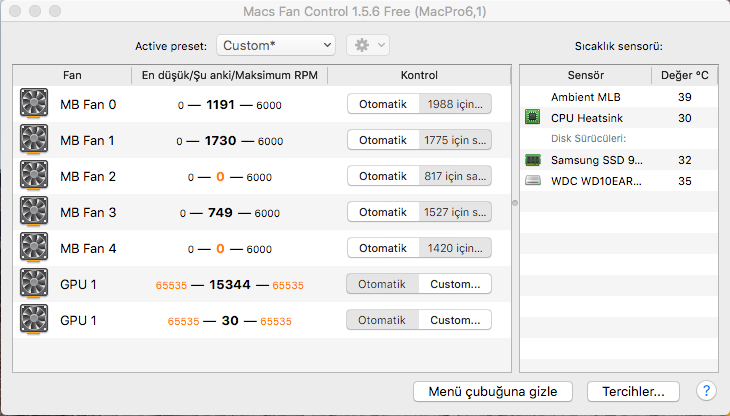
Task: Click Menü çubuğuna gizle button
Action: pyautogui.click(x=493, y=391)
